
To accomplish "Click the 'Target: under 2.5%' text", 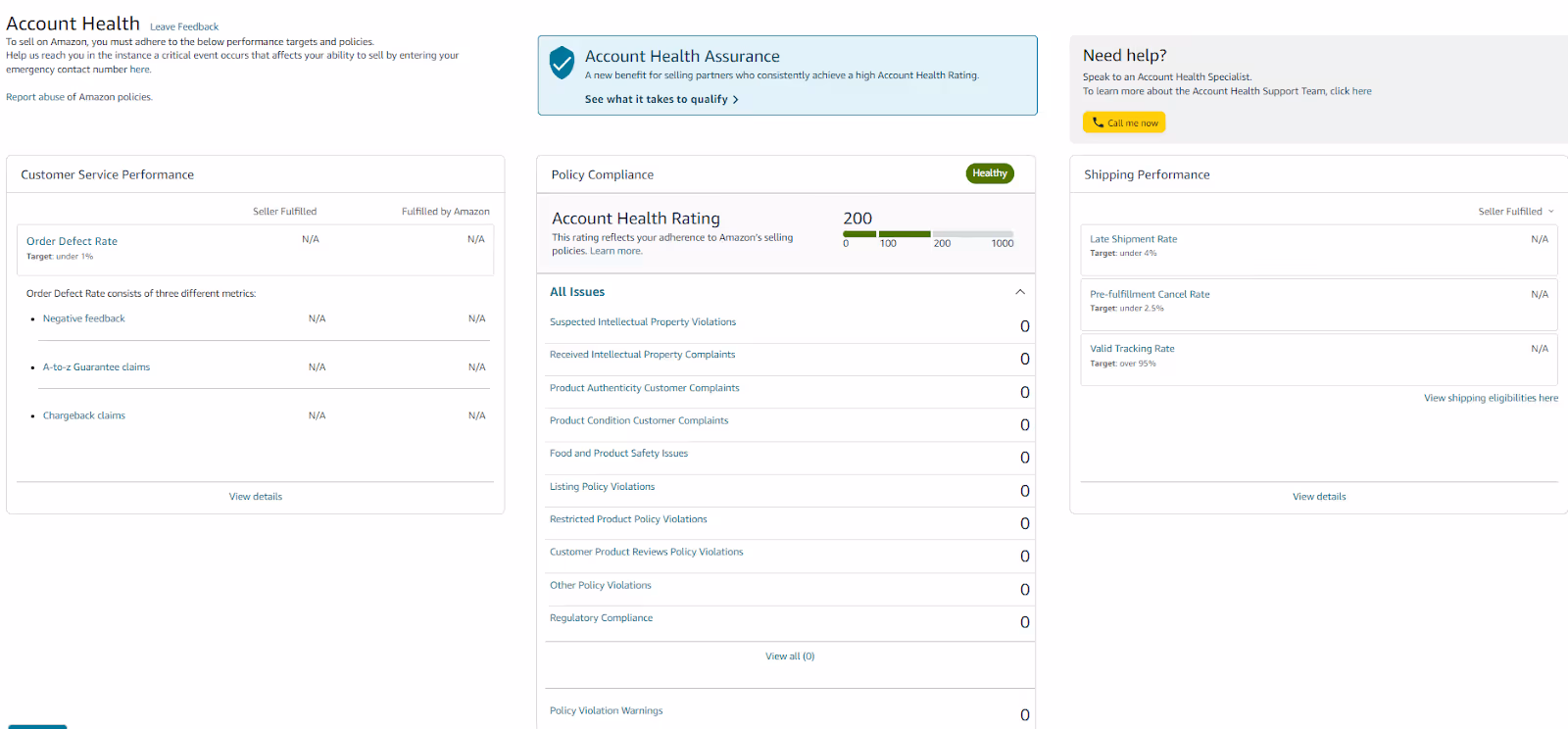I will 1127,309.
